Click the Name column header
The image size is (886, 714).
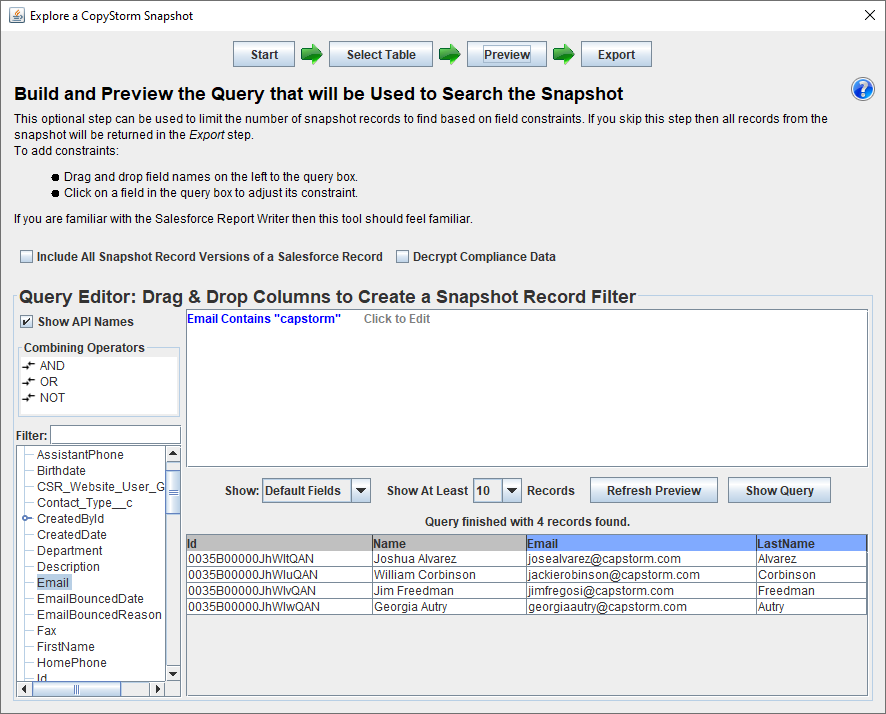click(449, 543)
